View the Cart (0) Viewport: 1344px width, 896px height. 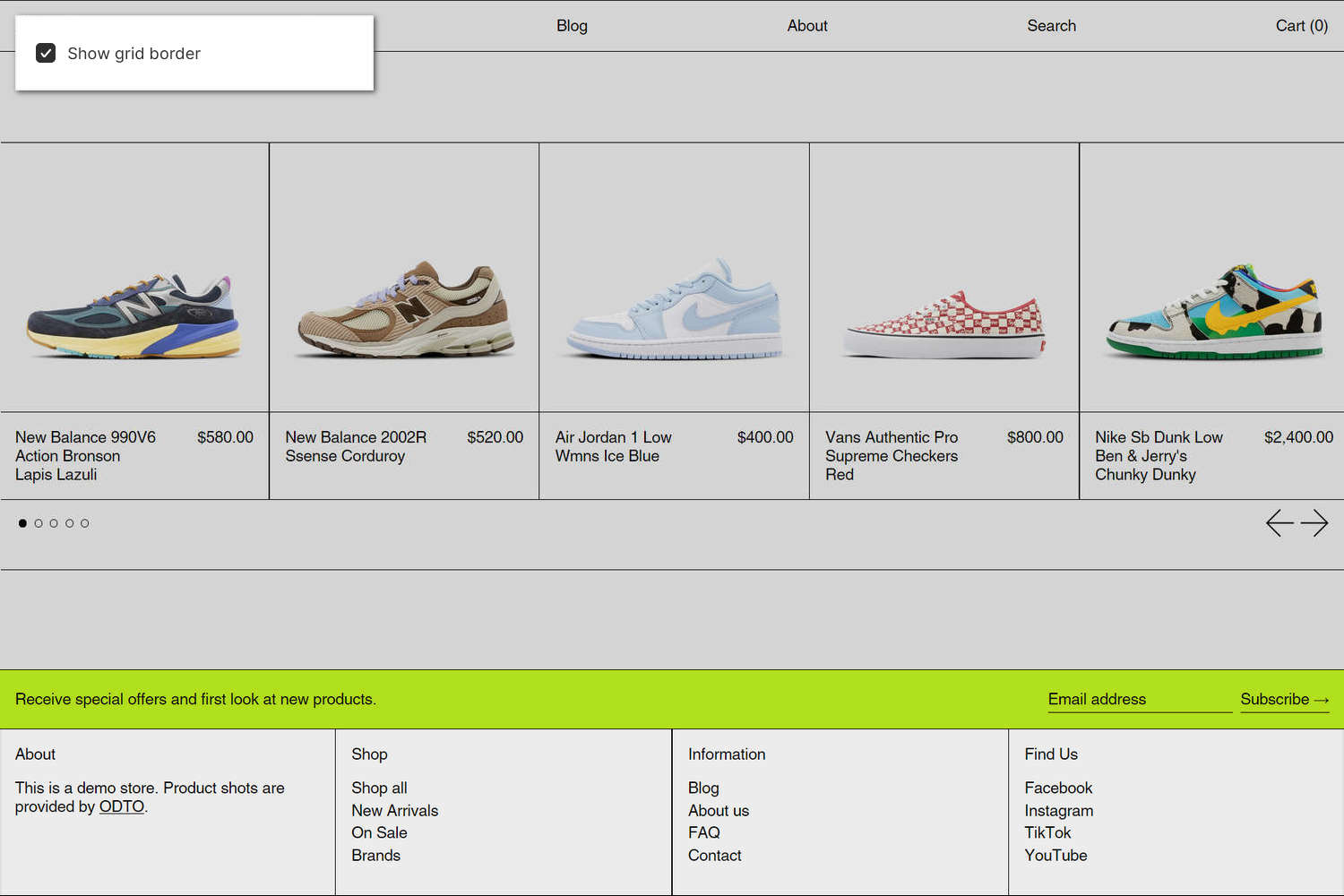point(1301,26)
